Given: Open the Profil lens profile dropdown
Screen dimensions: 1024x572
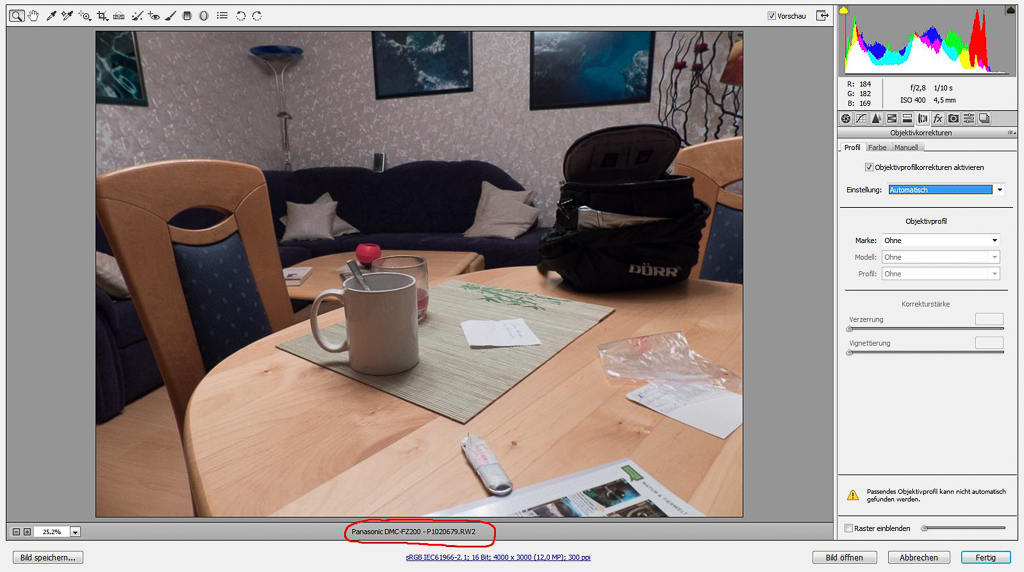Looking at the screenshot, I should [x=940, y=274].
